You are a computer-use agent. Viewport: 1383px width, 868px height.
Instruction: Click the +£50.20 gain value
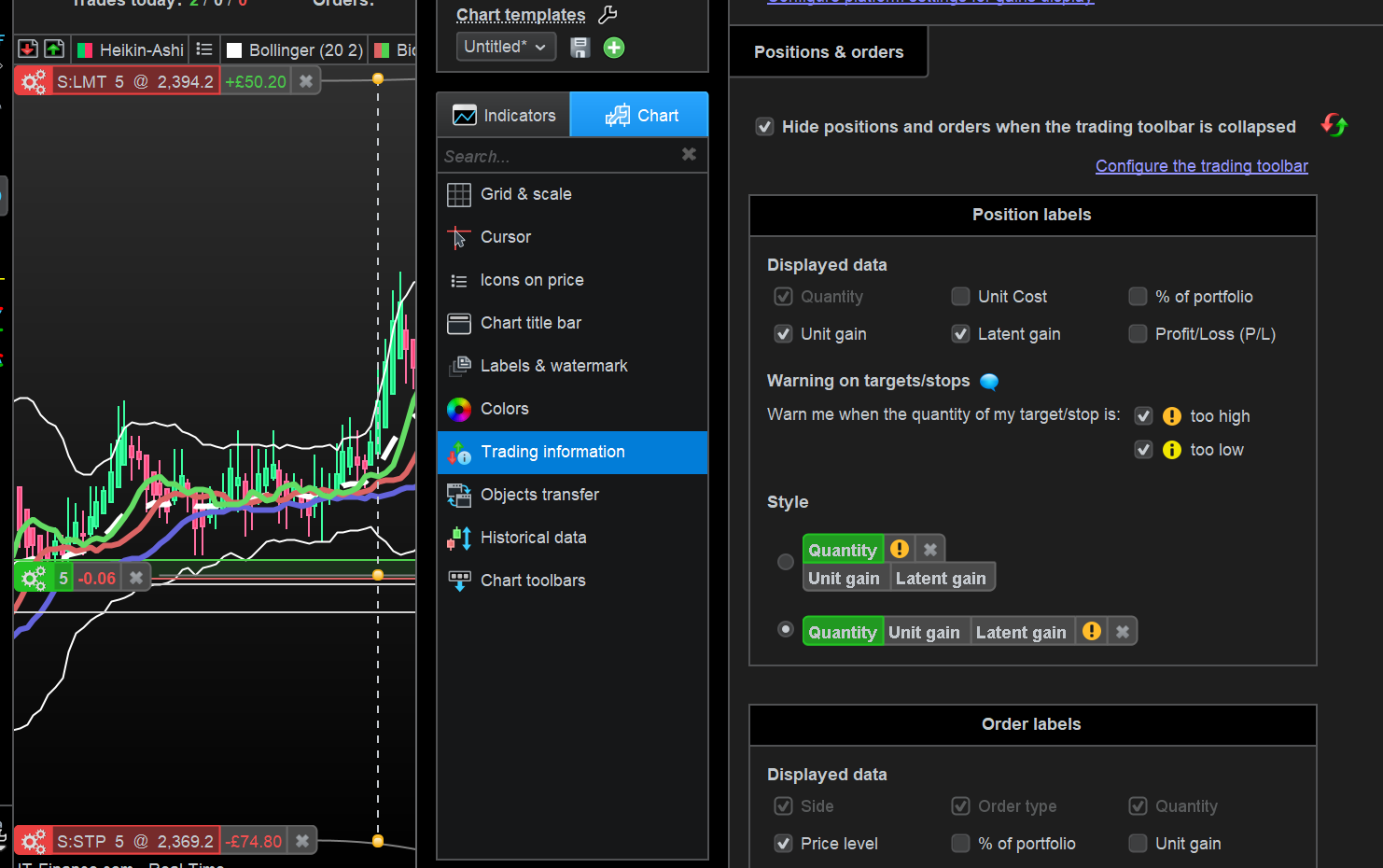(256, 82)
